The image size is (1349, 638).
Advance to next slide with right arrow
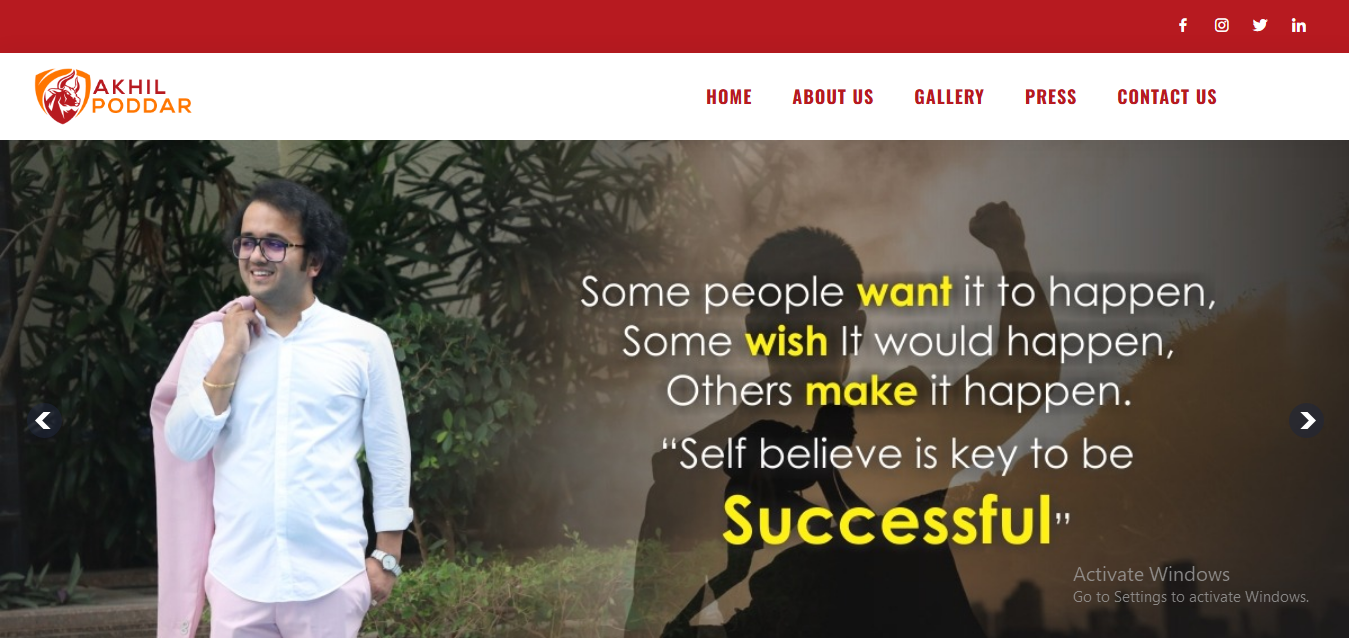tap(1306, 421)
